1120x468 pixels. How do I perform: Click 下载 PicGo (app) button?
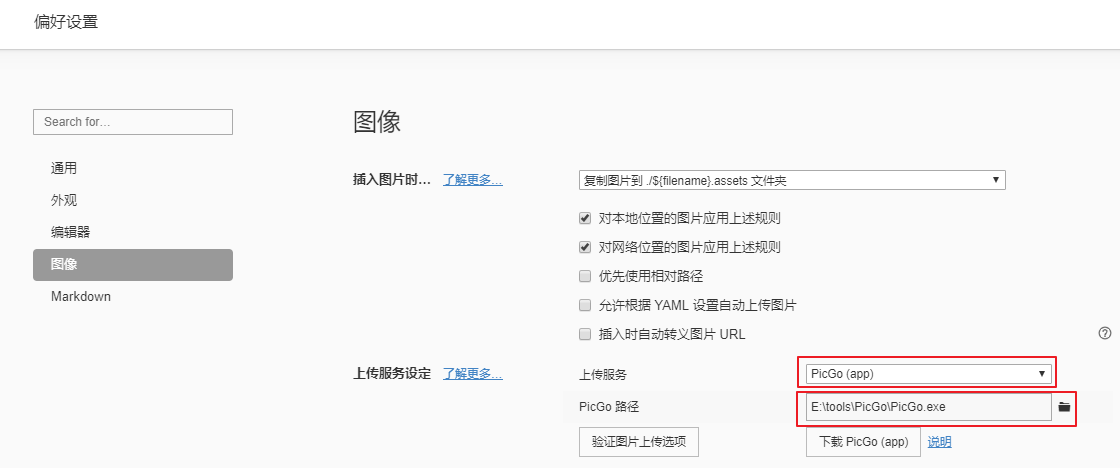(863, 442)
